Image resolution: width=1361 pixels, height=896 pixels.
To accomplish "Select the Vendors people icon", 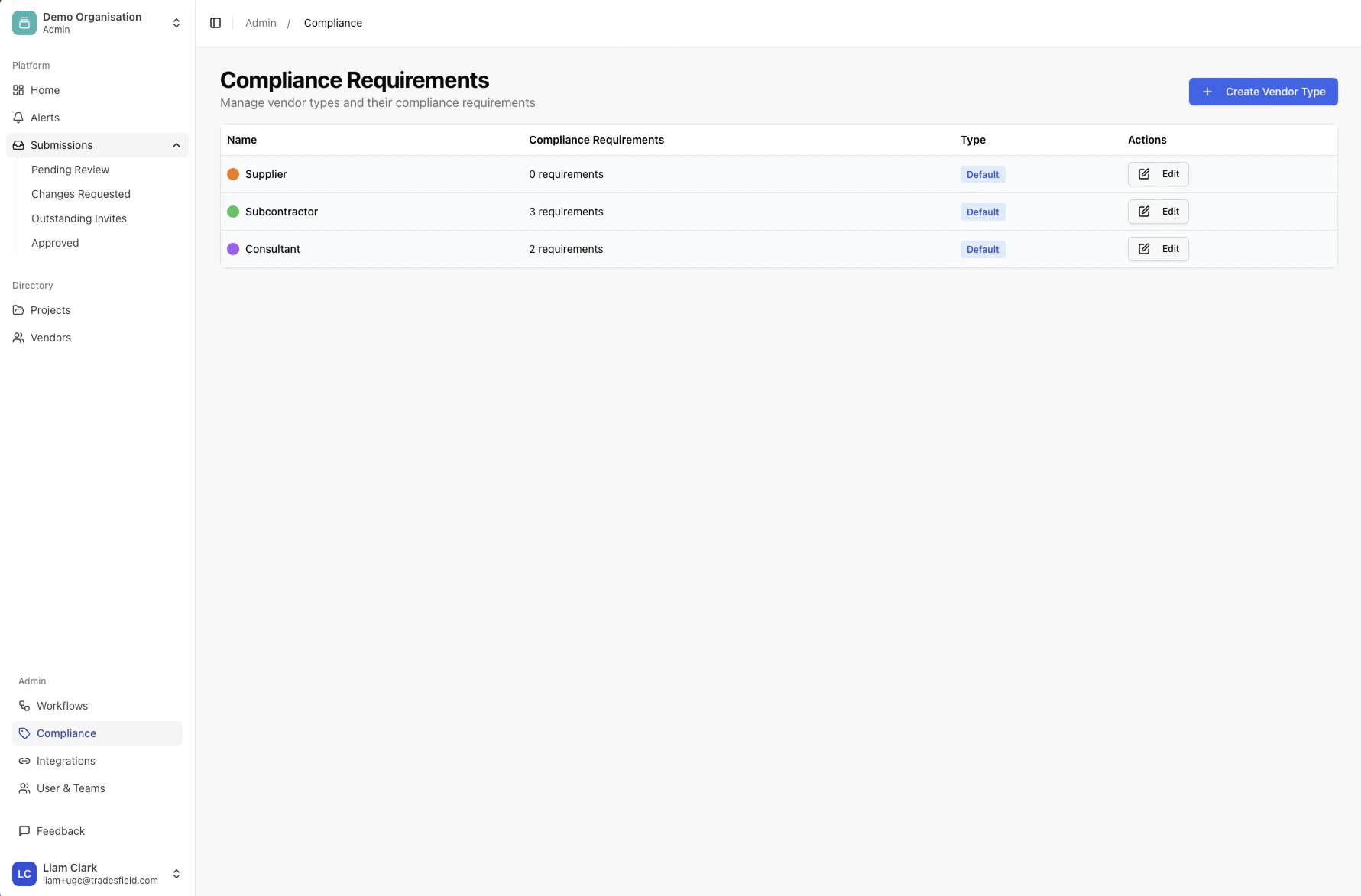I will coord(18,337).
